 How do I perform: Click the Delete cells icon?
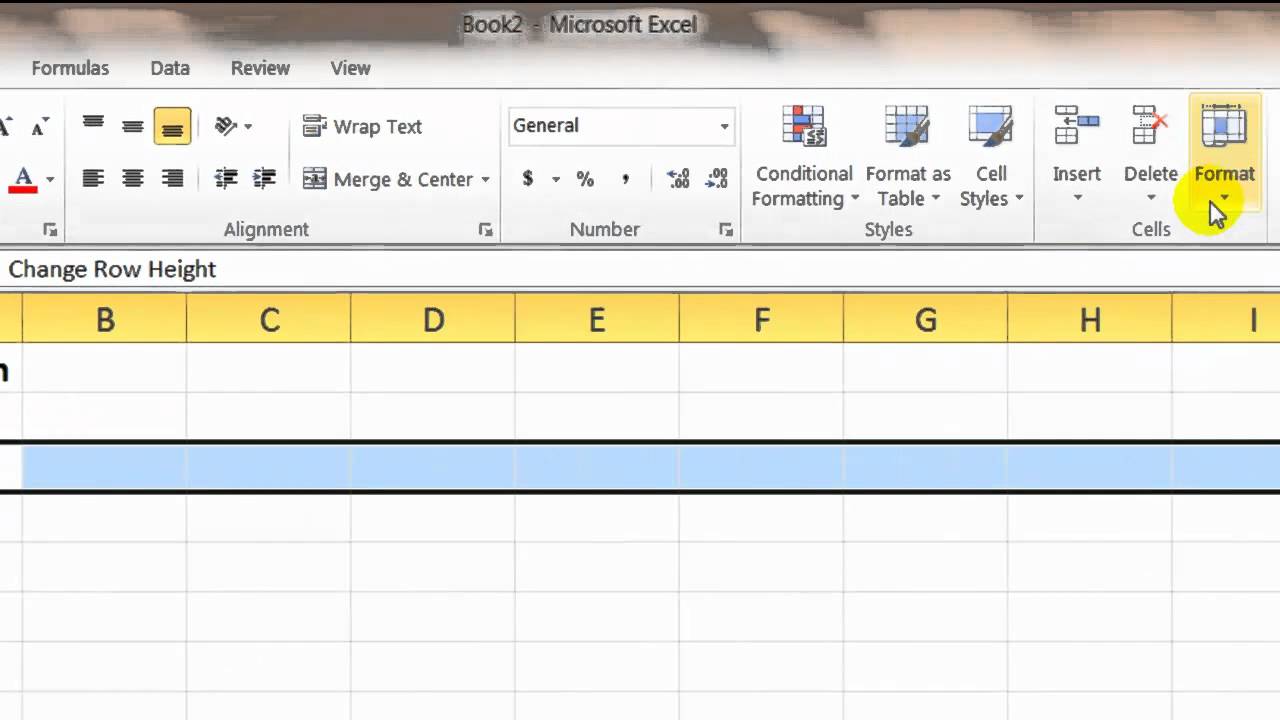tap(1150, 127)
